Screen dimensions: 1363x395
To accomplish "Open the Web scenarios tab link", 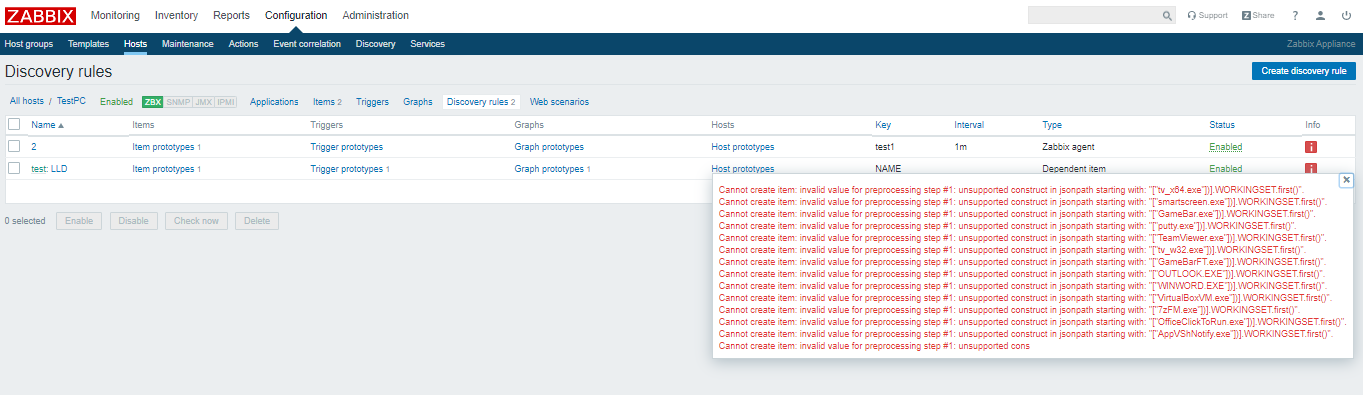I will point(559,102).
